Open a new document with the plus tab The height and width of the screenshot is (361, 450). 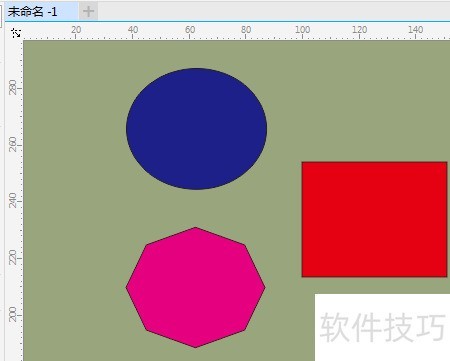[x=88, y=12]
